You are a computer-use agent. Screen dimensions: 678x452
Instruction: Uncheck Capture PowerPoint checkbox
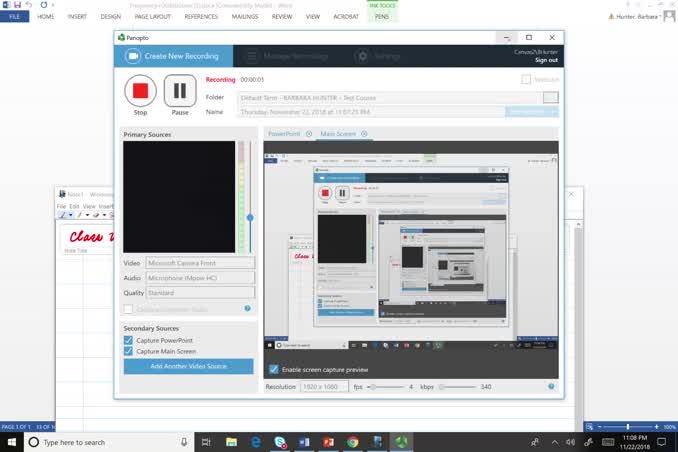click(128, 341)
